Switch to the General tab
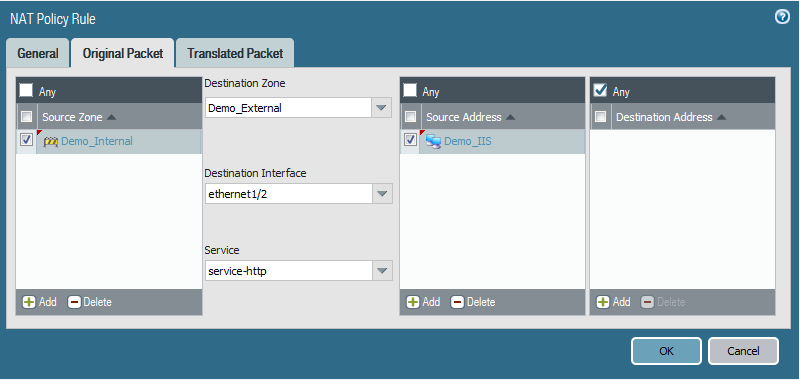800x380 pixels. click(38, 53)
